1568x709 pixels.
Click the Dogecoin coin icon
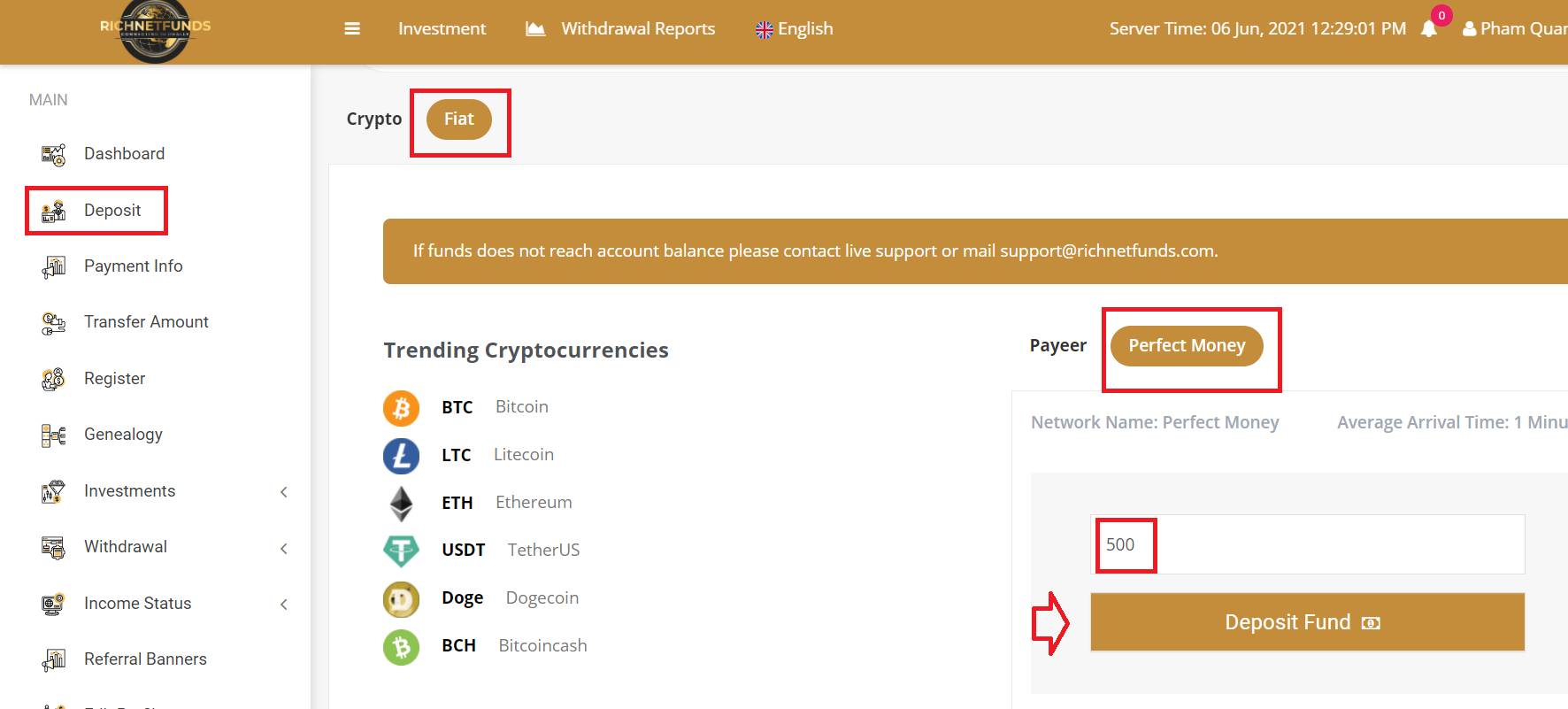point(401,599)
